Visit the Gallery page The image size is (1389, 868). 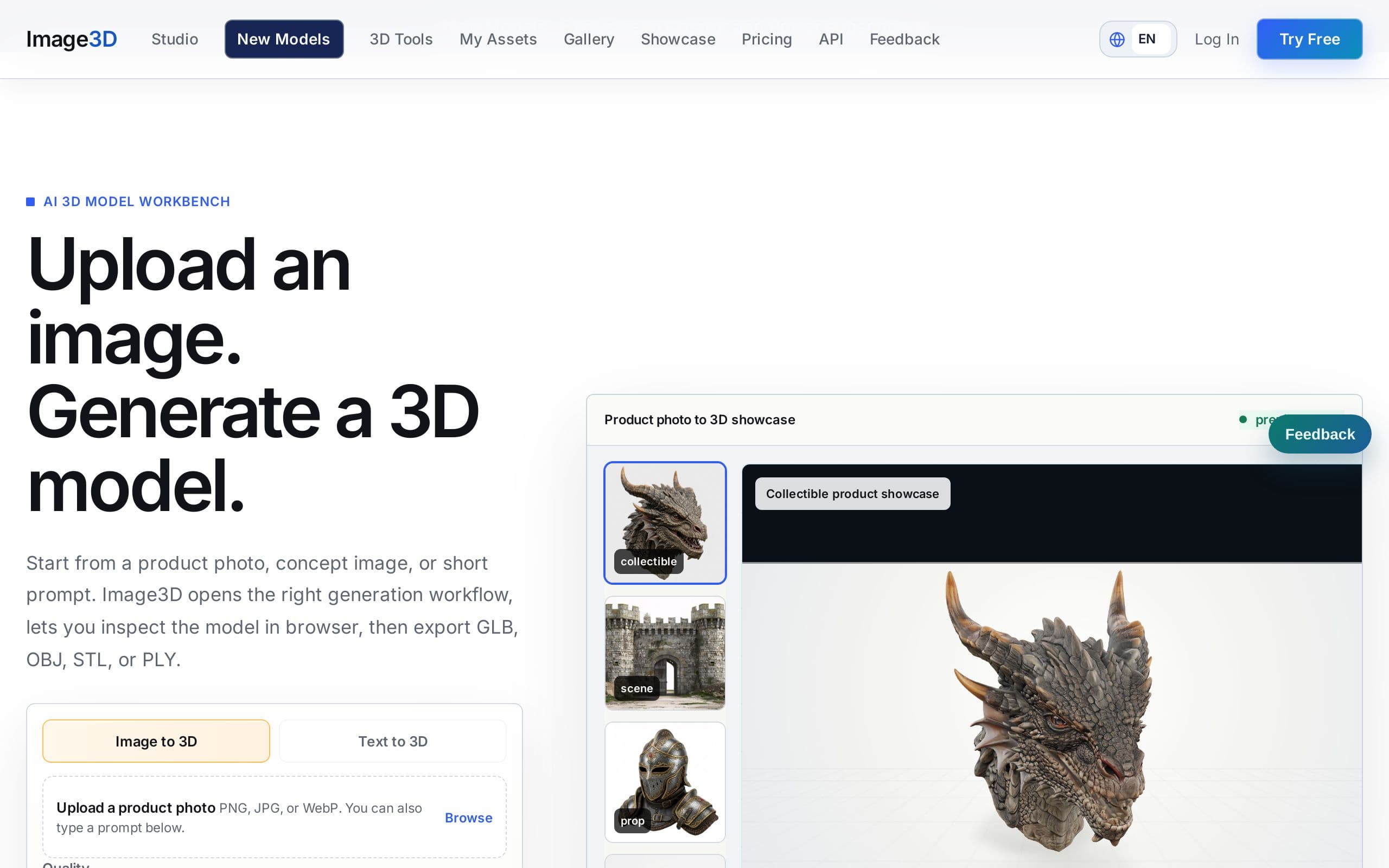click(x=588, y=39)
